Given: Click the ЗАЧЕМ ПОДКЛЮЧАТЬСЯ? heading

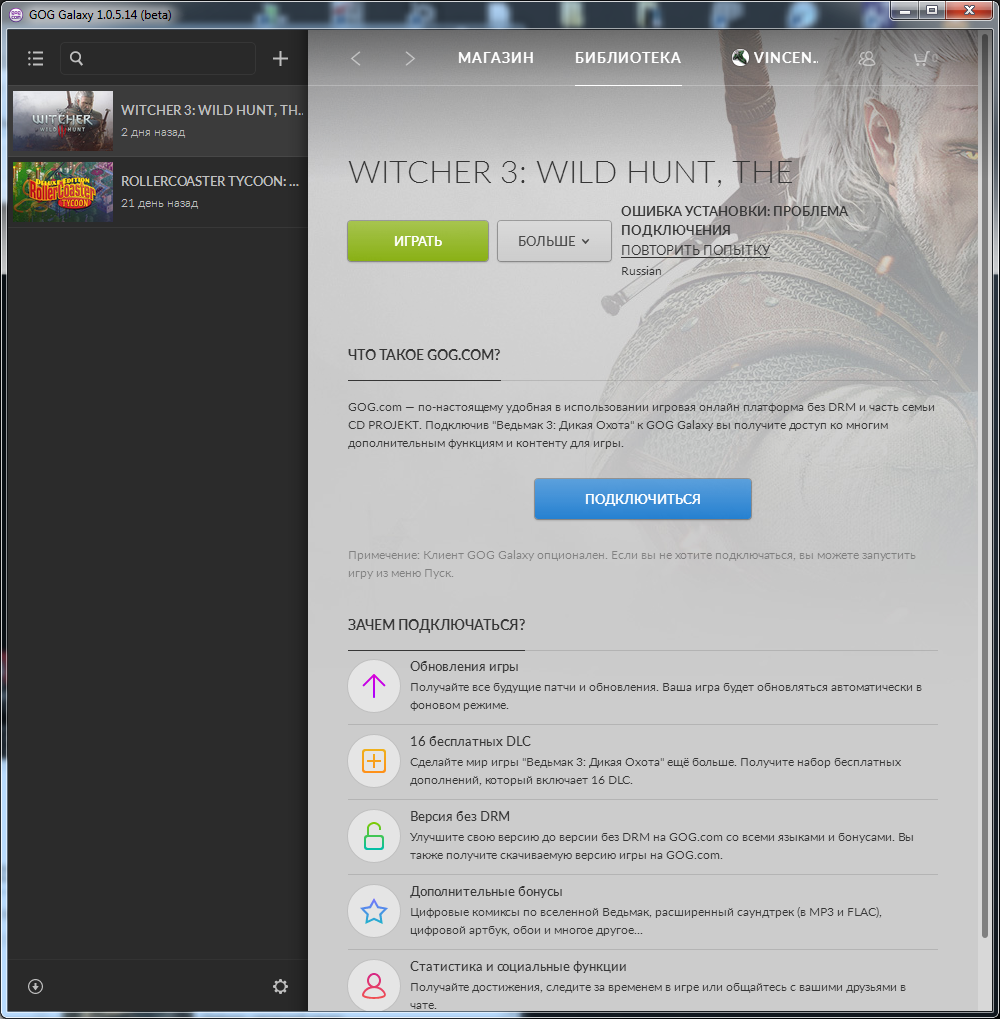Looking at the screenshot, I should point(437,625).
